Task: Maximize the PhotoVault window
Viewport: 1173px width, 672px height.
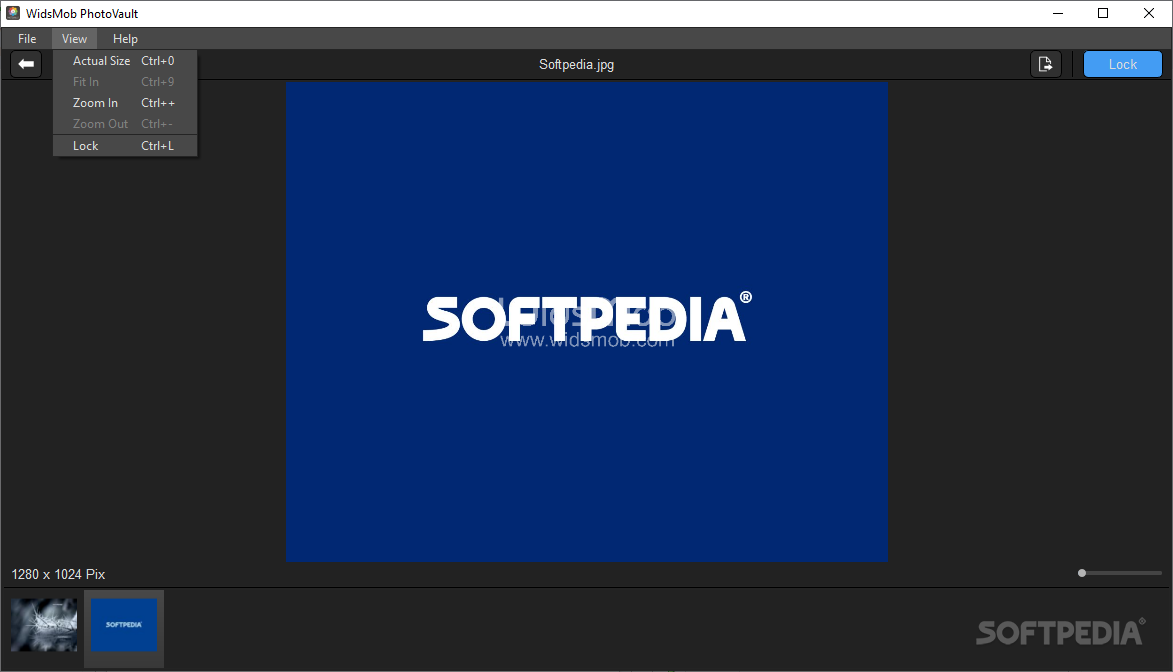Action: coord(1103,13)
